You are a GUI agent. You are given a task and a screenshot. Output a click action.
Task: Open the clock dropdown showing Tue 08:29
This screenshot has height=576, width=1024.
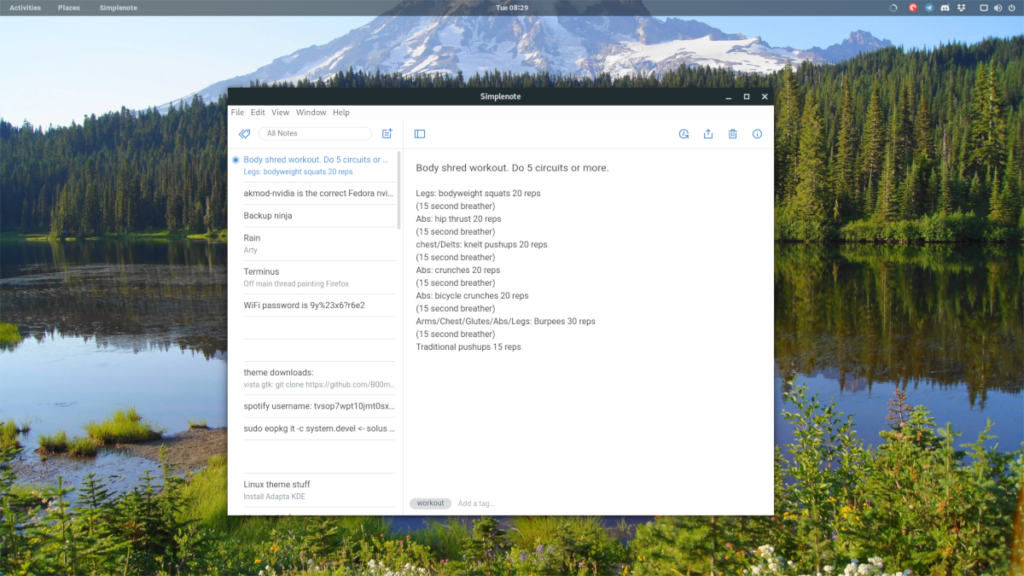pos(512,8)
